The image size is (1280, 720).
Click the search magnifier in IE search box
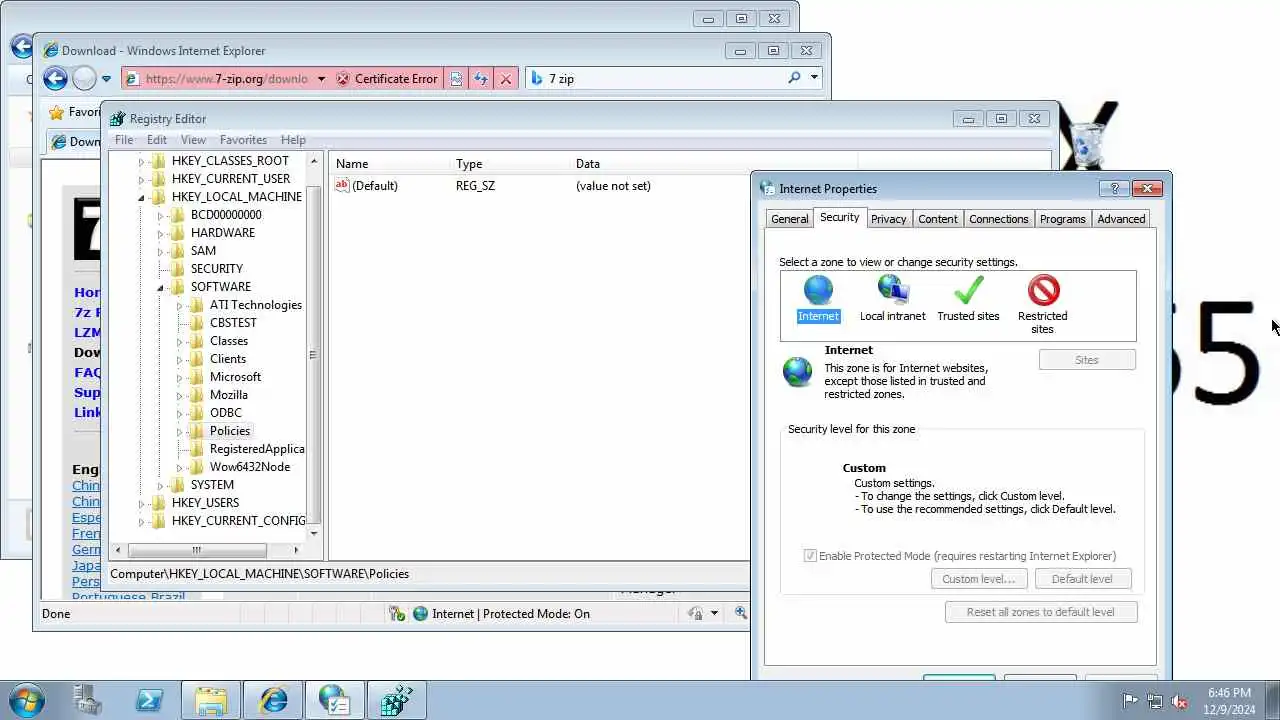(x=794, y=78)
